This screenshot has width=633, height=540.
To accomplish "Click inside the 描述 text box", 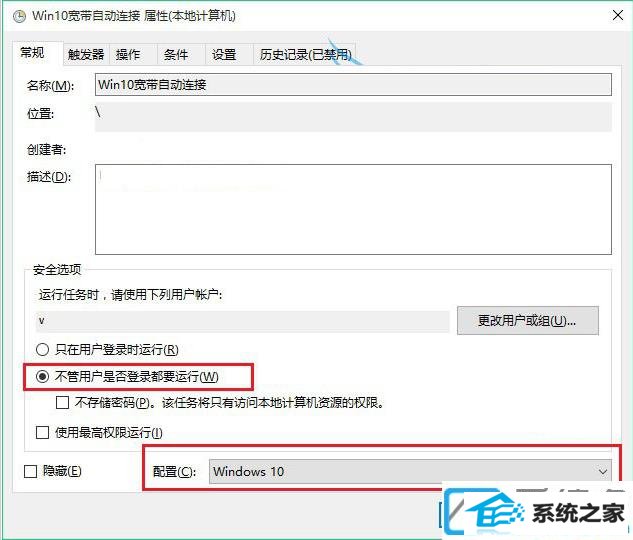I will pos(353,209).
